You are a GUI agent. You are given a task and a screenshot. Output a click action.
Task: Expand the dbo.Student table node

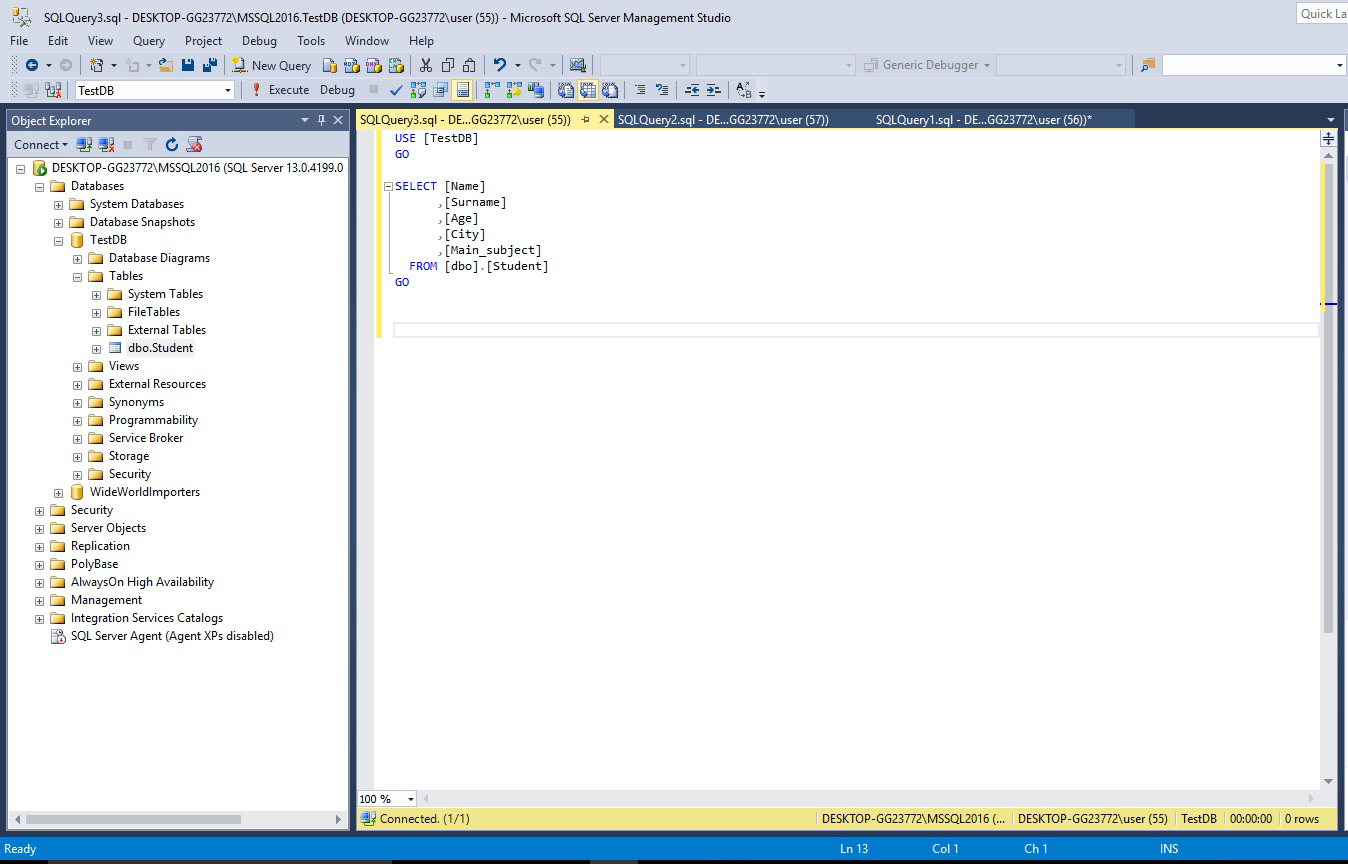tap(96, 348)
